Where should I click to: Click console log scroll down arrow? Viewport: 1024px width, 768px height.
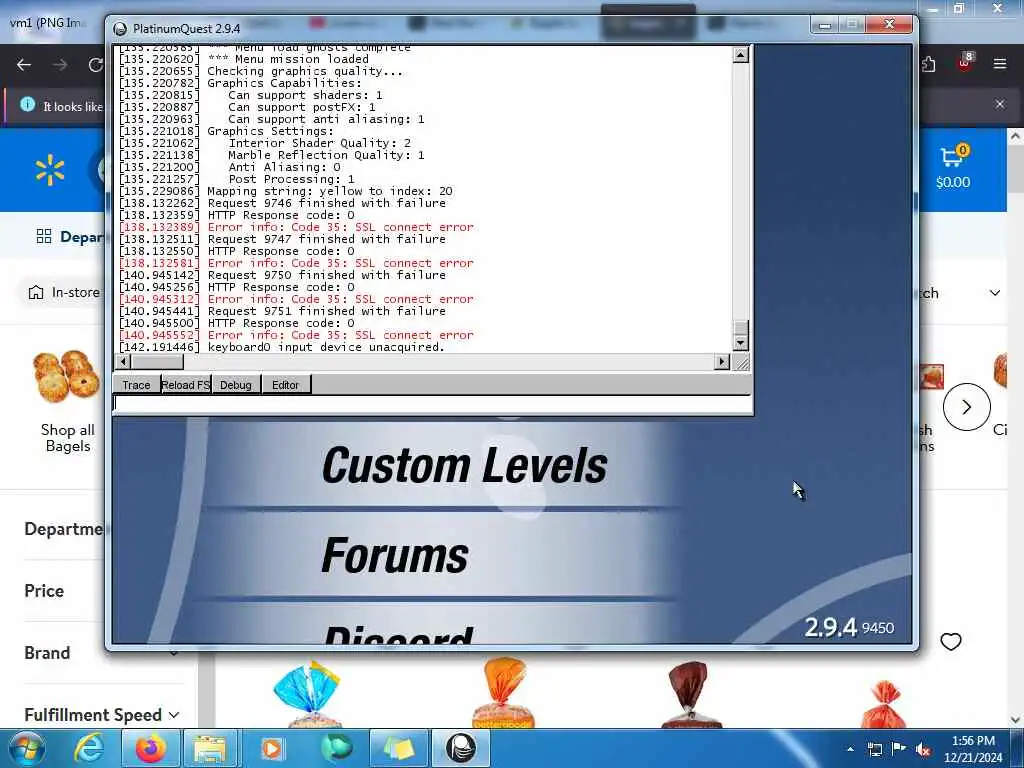click(741, 343)
